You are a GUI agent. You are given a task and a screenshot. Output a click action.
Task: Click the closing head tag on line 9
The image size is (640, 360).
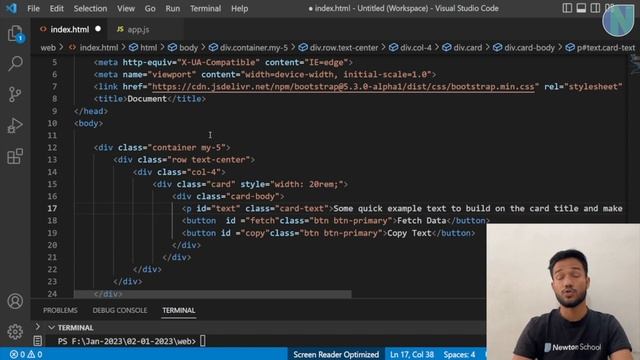[x=91, y=111]
